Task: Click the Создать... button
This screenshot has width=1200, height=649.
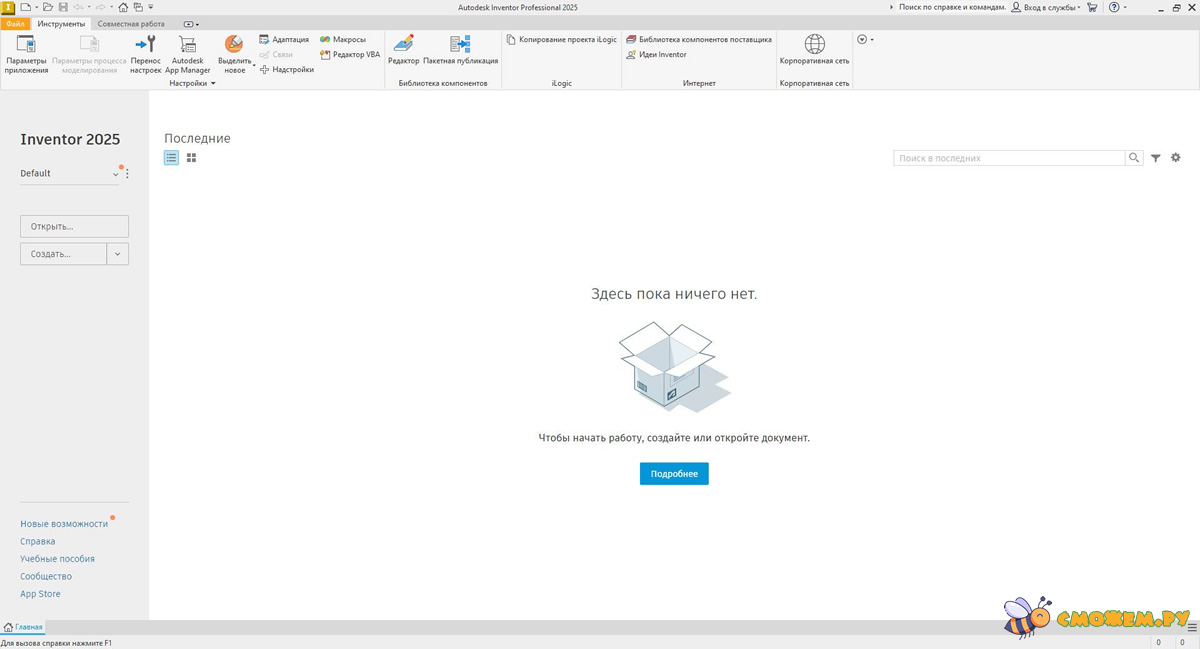Action: (x=63, y=254)
